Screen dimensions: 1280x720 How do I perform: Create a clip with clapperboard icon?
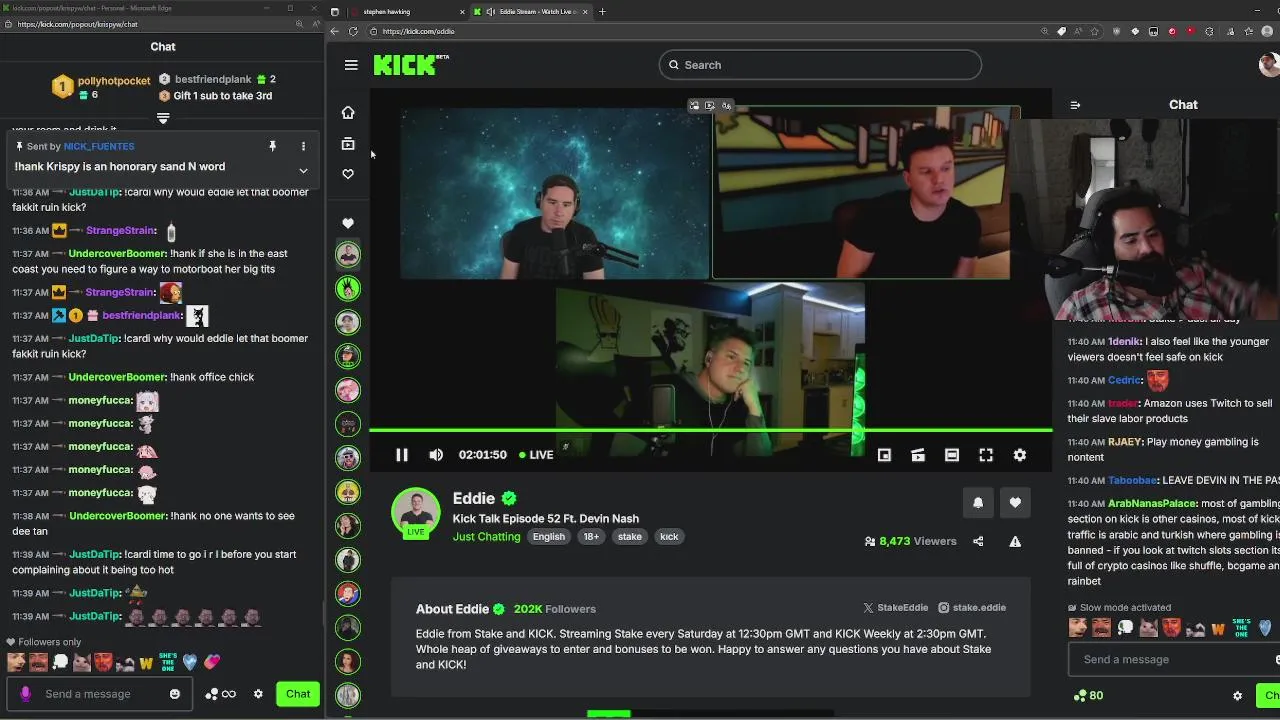coord(918,455)
